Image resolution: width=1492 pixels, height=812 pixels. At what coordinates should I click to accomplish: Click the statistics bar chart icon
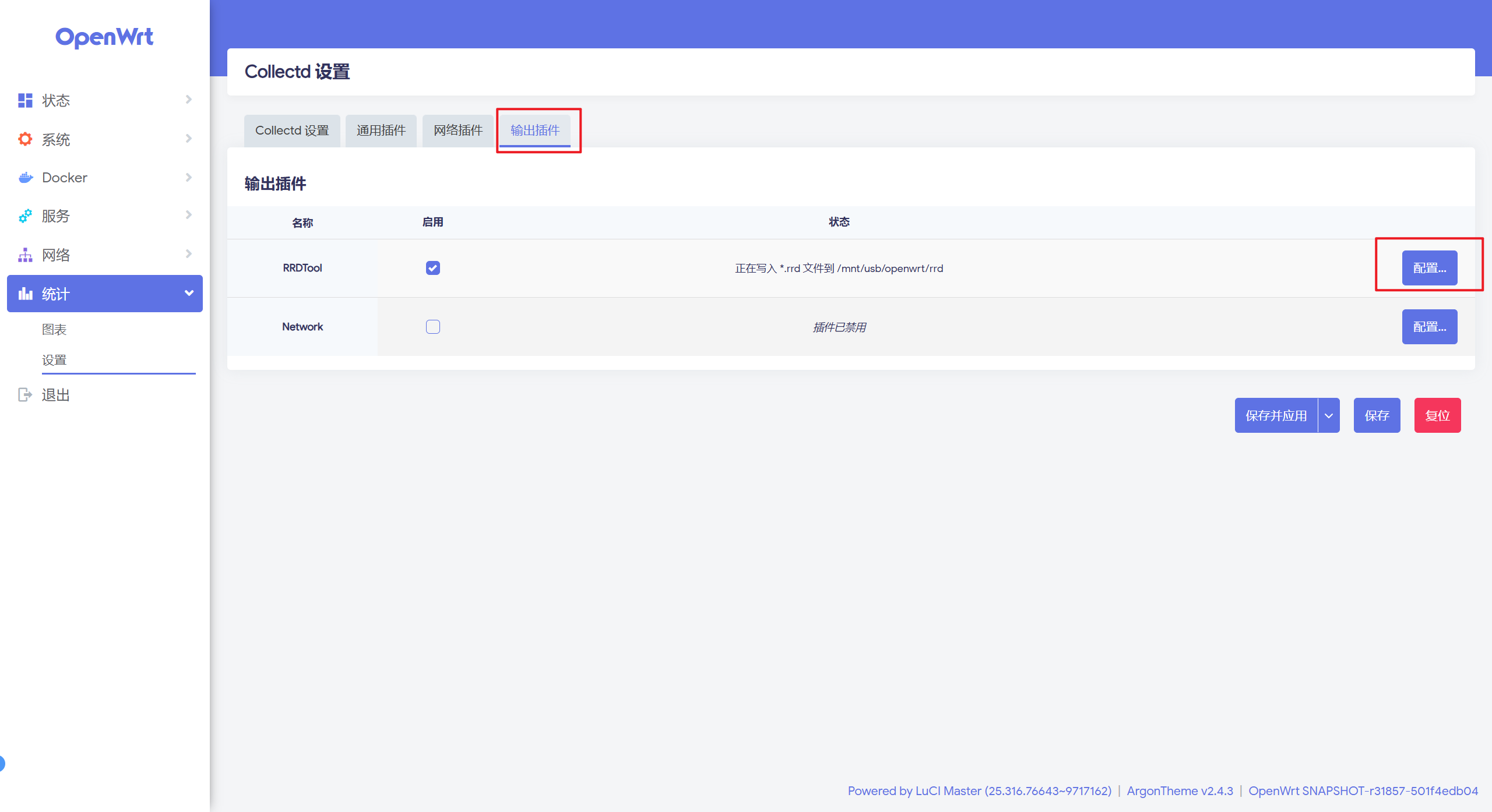[x=25, y=294]
